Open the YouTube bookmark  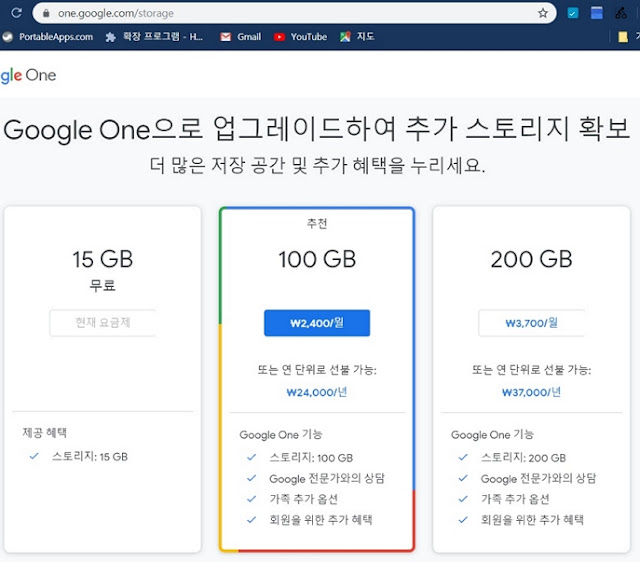[300, 37]
